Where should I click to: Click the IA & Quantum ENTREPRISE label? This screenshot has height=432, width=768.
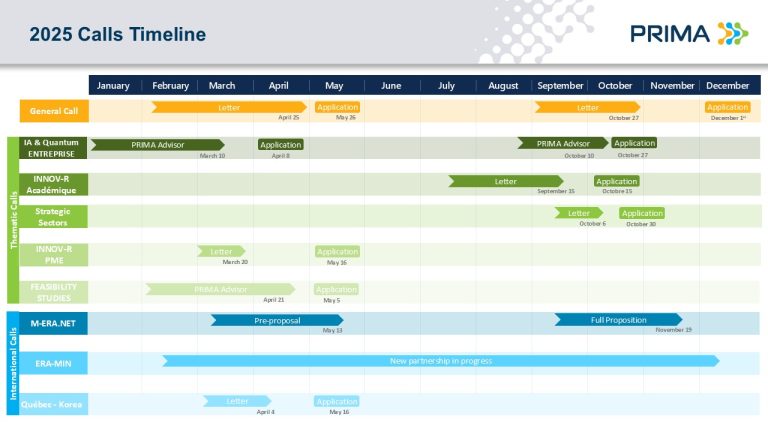coord(54,148)
